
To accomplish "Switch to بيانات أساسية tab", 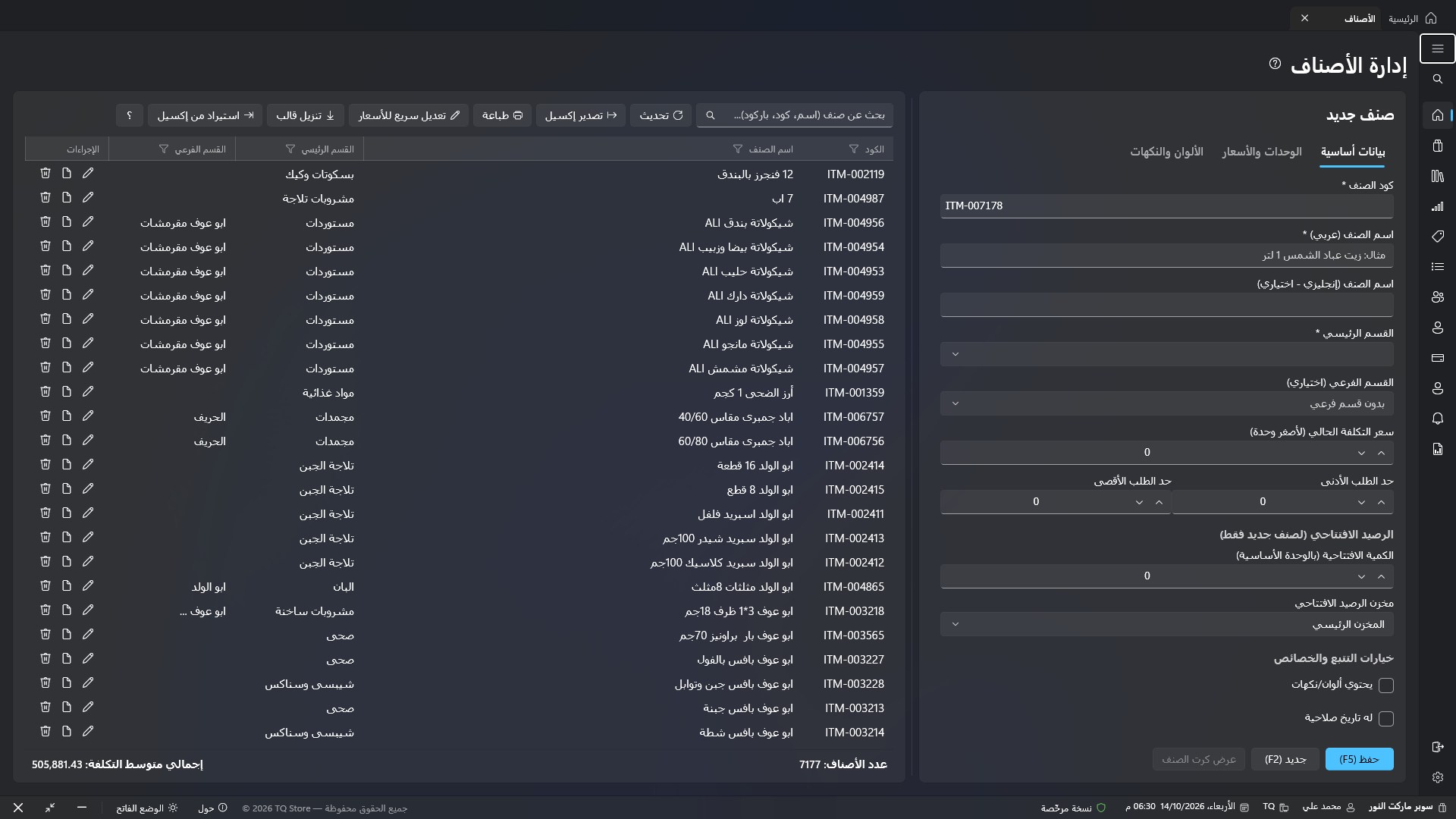I will click(1353, 152).
